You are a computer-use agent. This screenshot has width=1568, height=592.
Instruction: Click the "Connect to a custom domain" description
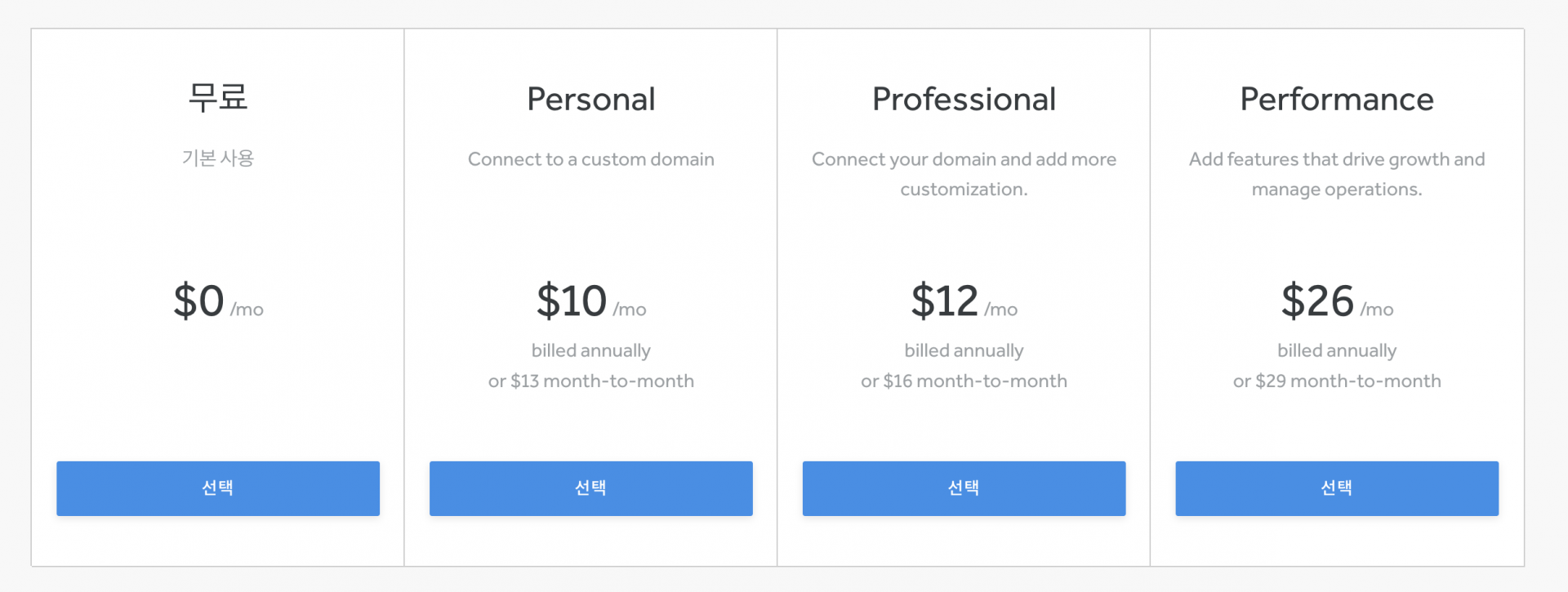coord(590,159)
